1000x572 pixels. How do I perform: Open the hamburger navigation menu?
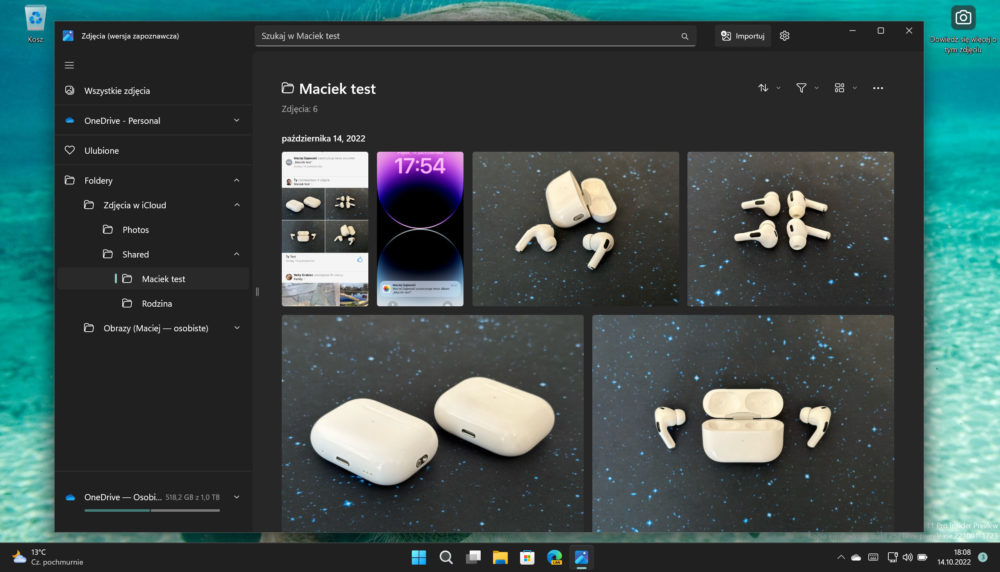[x=69, y=65]
